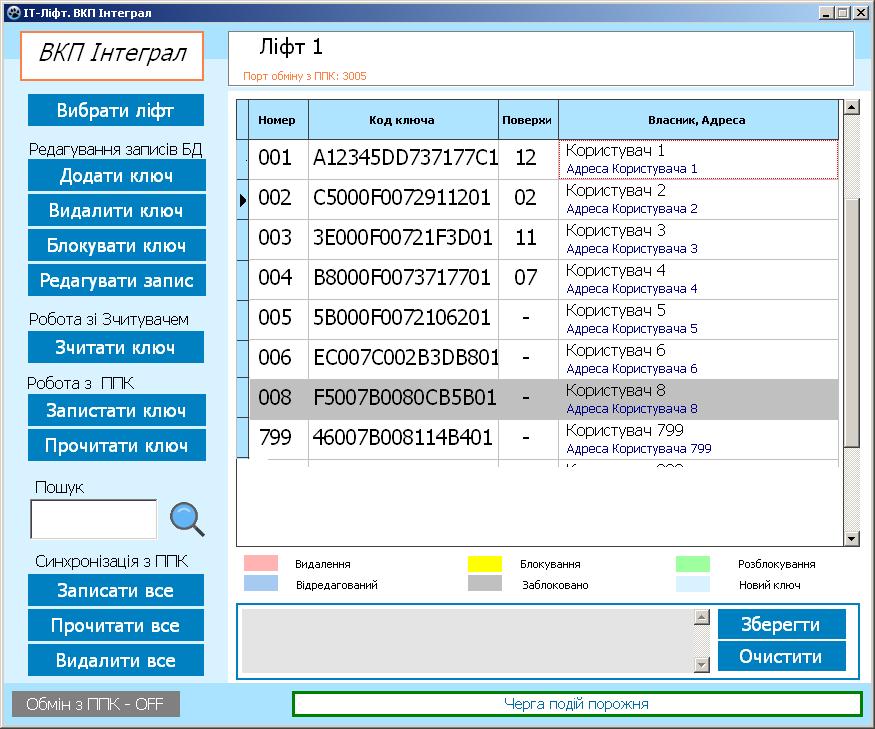
Task: Delete a key with Видалити ключ
Action: (x=117, y=210)
